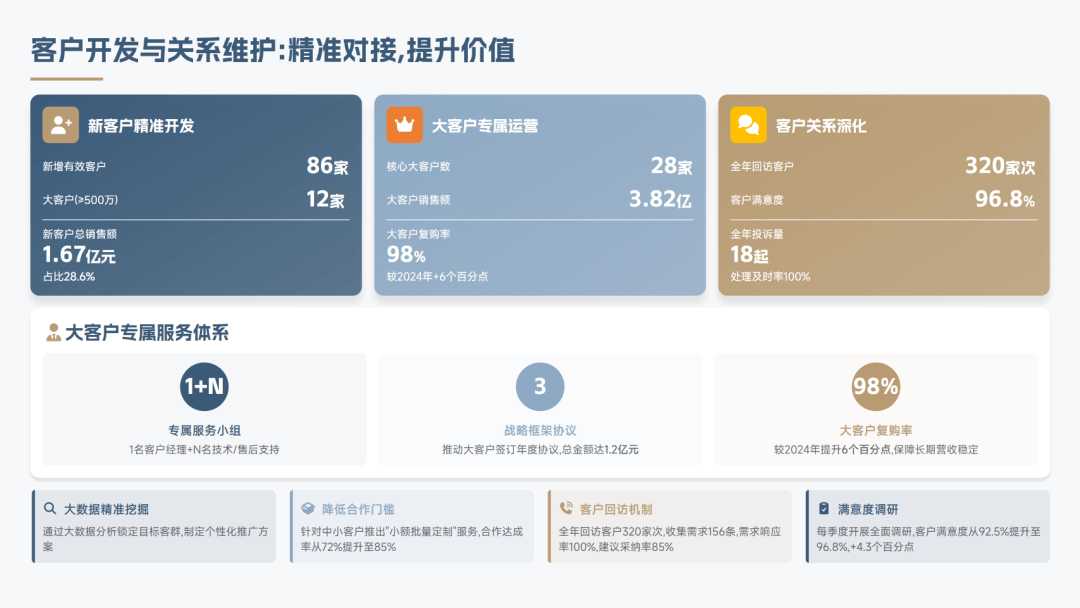Click the 320家次 return-visit figure
Viewport: 1080px width, 608px height.
tap(1000, 166)
